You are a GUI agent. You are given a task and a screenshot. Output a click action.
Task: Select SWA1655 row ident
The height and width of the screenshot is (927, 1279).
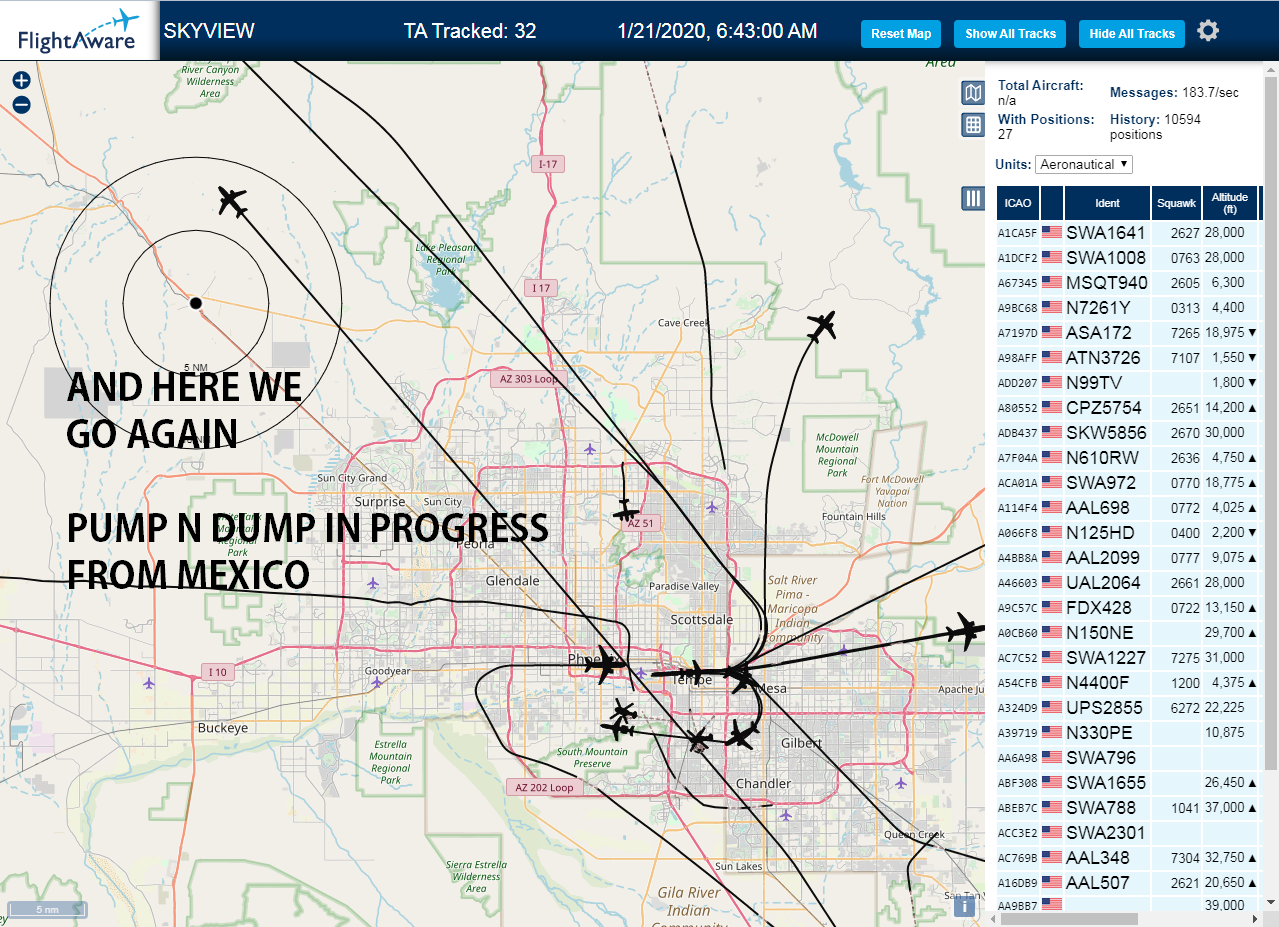coord(1106,782)
